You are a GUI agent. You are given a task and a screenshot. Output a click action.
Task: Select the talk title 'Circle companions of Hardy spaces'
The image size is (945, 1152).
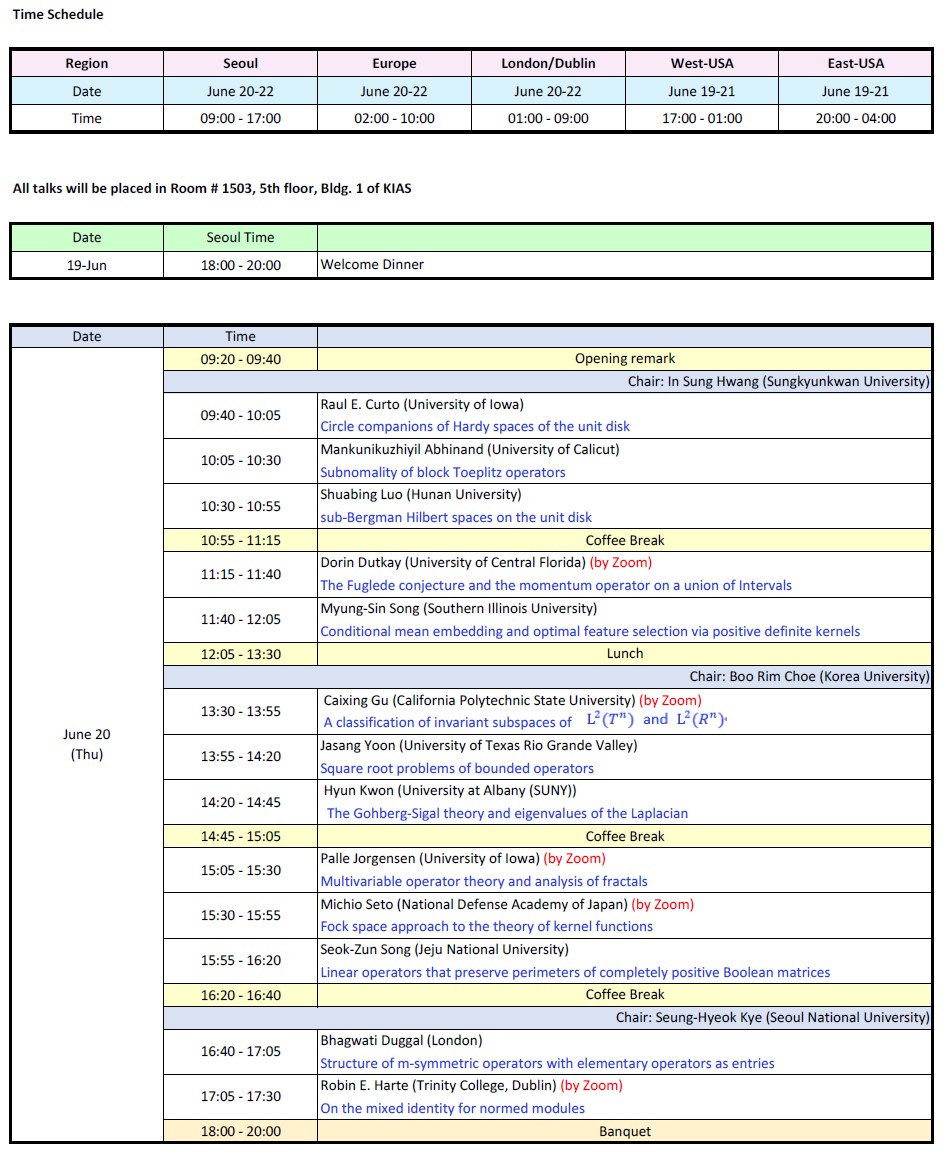point(471,426)
